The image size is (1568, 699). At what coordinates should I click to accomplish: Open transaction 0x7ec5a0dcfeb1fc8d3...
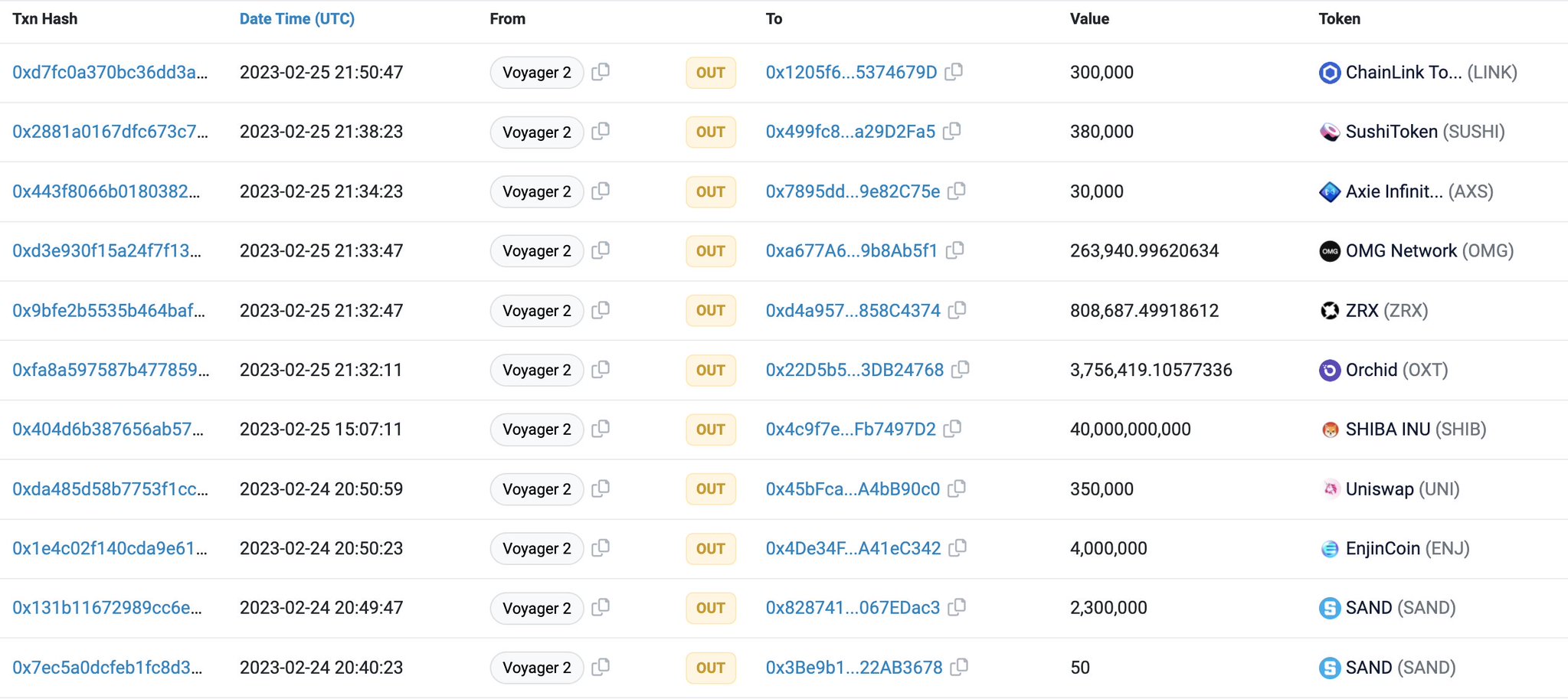point(107,667)
